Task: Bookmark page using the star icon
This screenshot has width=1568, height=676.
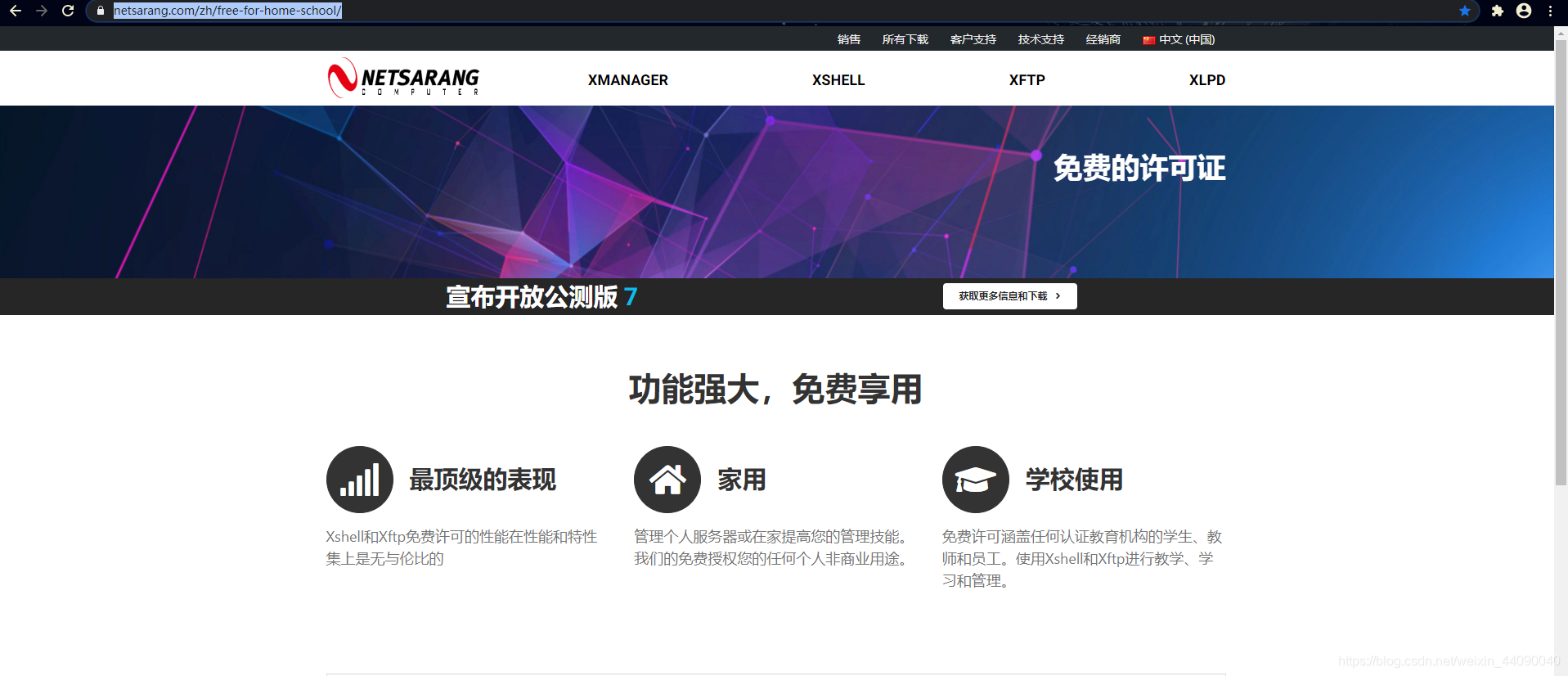Action: 1465,11
